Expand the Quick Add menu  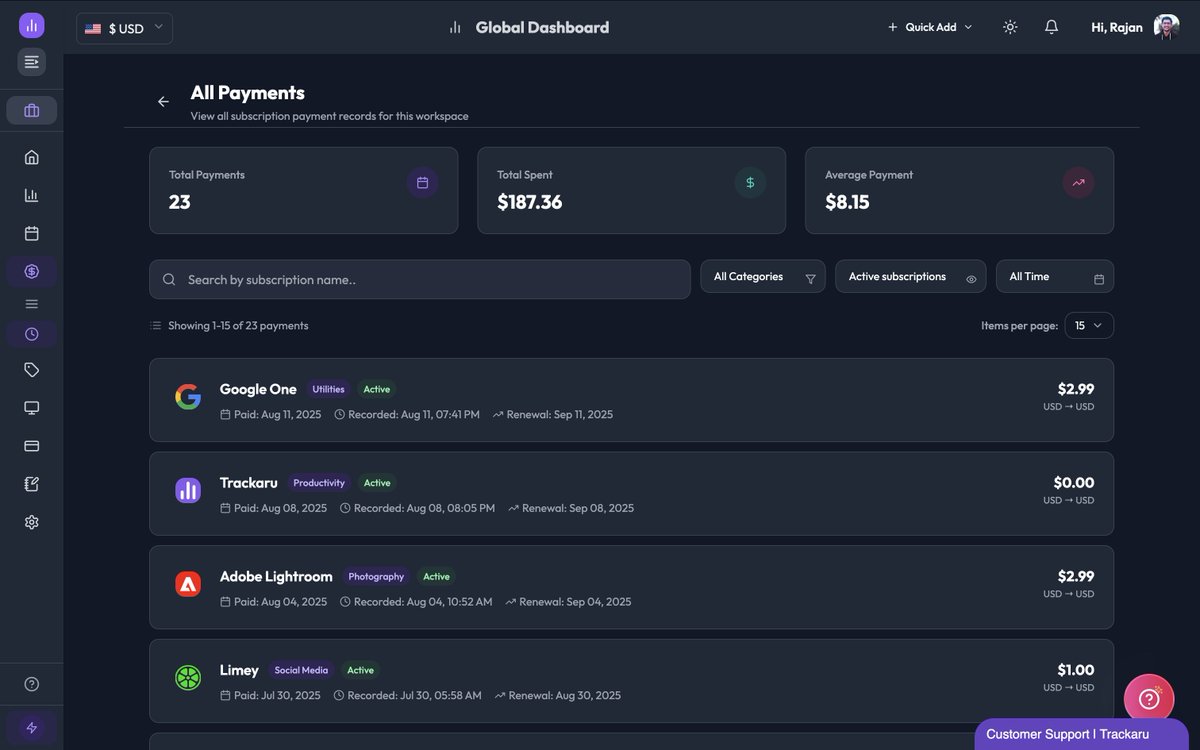point(930,27)
